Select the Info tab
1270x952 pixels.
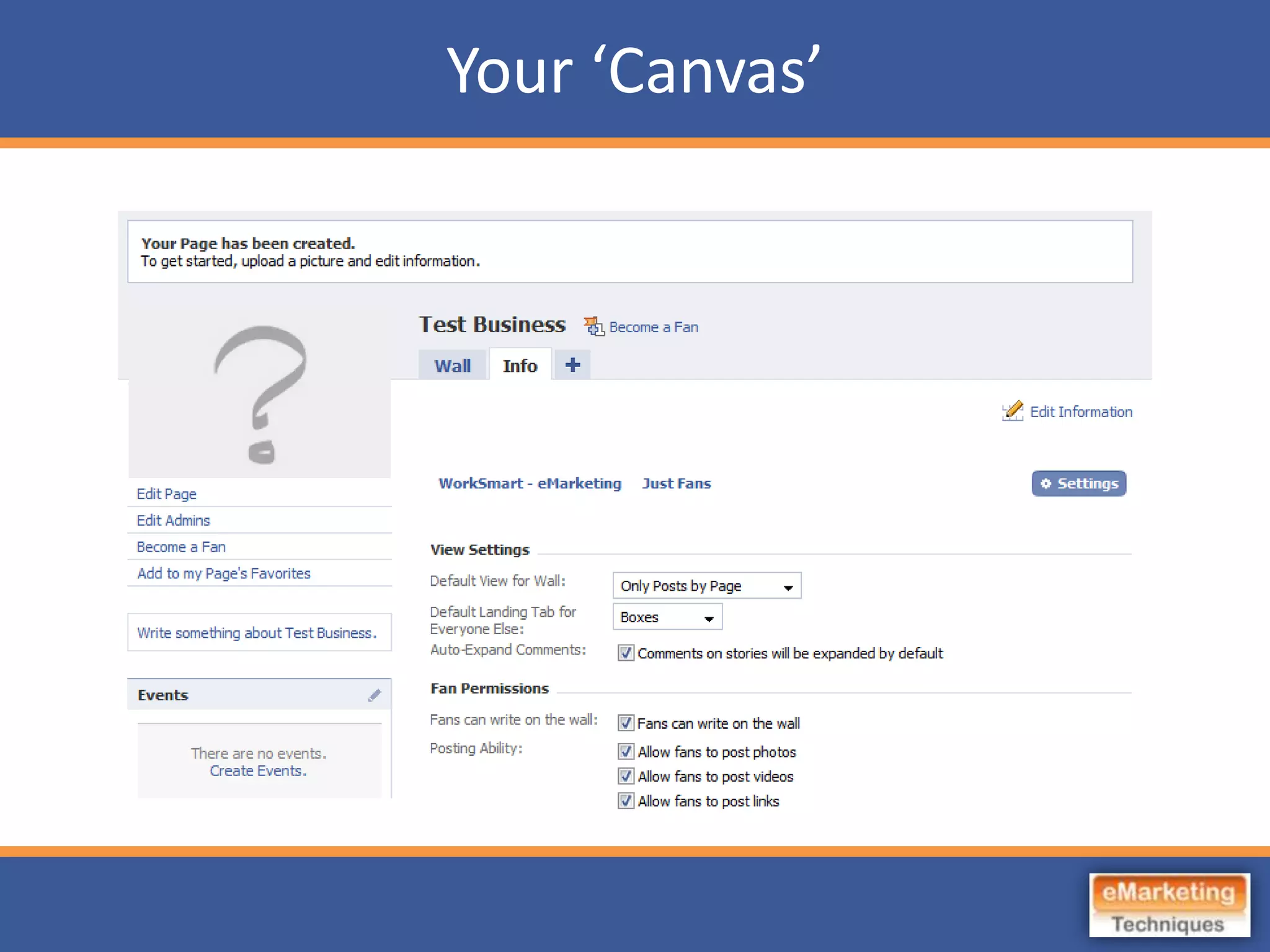[x=520, y=366]
